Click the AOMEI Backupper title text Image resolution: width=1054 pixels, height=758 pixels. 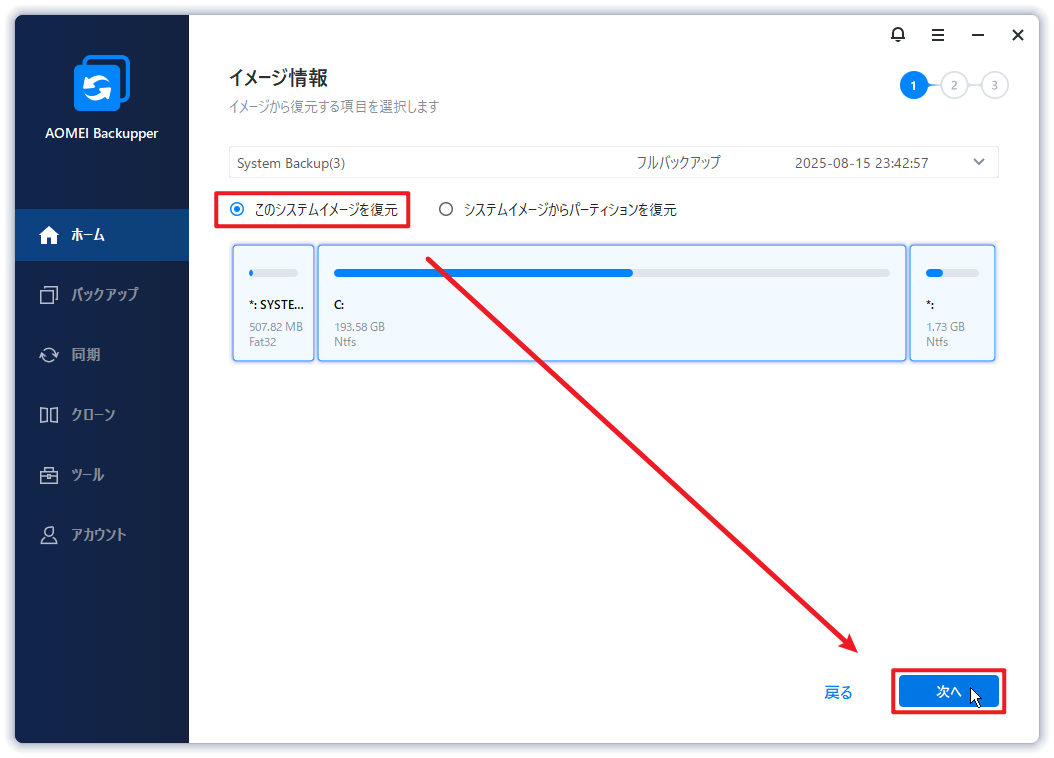tap(102, 133)
